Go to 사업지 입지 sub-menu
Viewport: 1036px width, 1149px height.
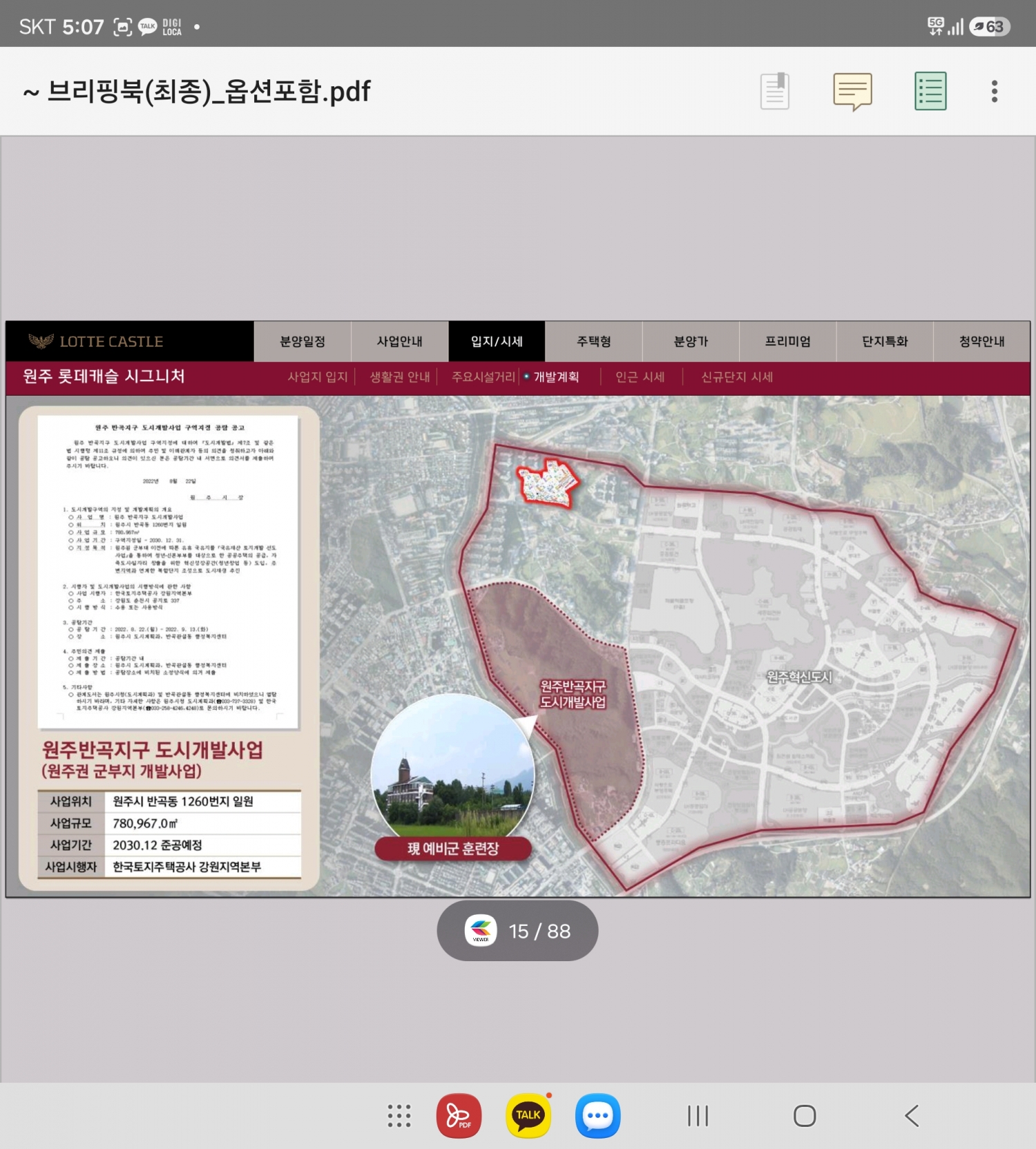(x=318, y=377)
